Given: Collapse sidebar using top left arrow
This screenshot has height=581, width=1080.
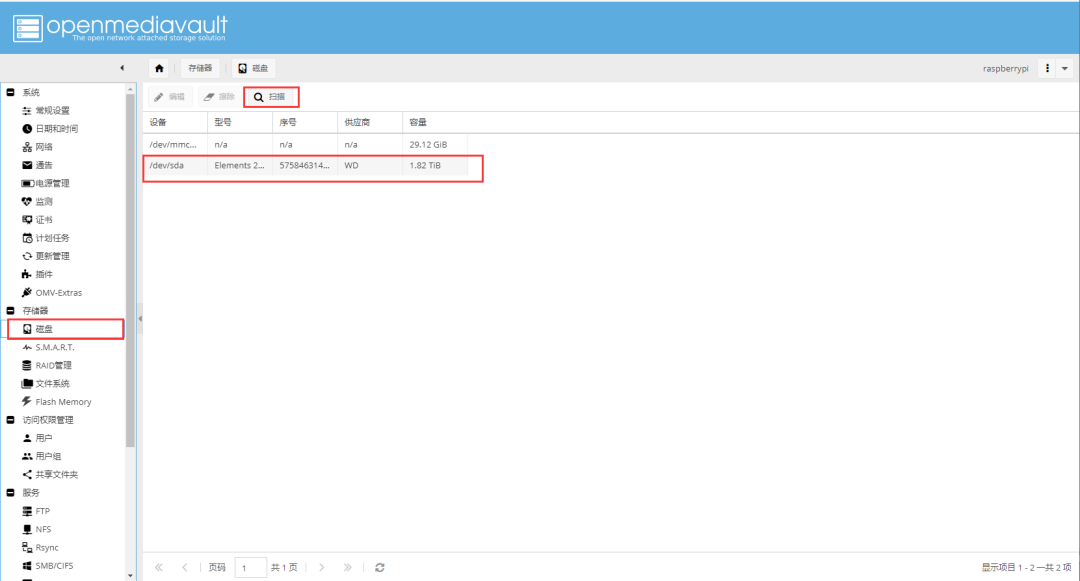Looking at the screenshot, I should [x=122, y=67].
